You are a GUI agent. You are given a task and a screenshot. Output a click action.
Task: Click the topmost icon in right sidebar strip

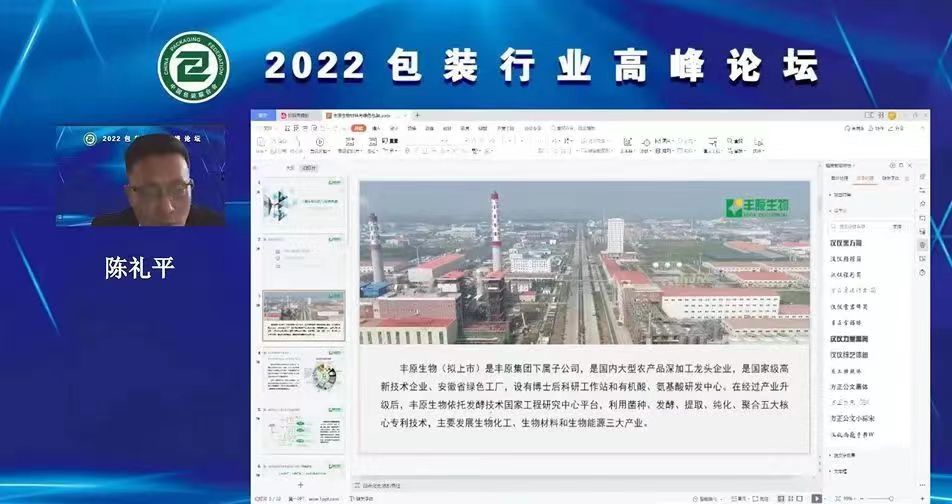tap(922, 177)
